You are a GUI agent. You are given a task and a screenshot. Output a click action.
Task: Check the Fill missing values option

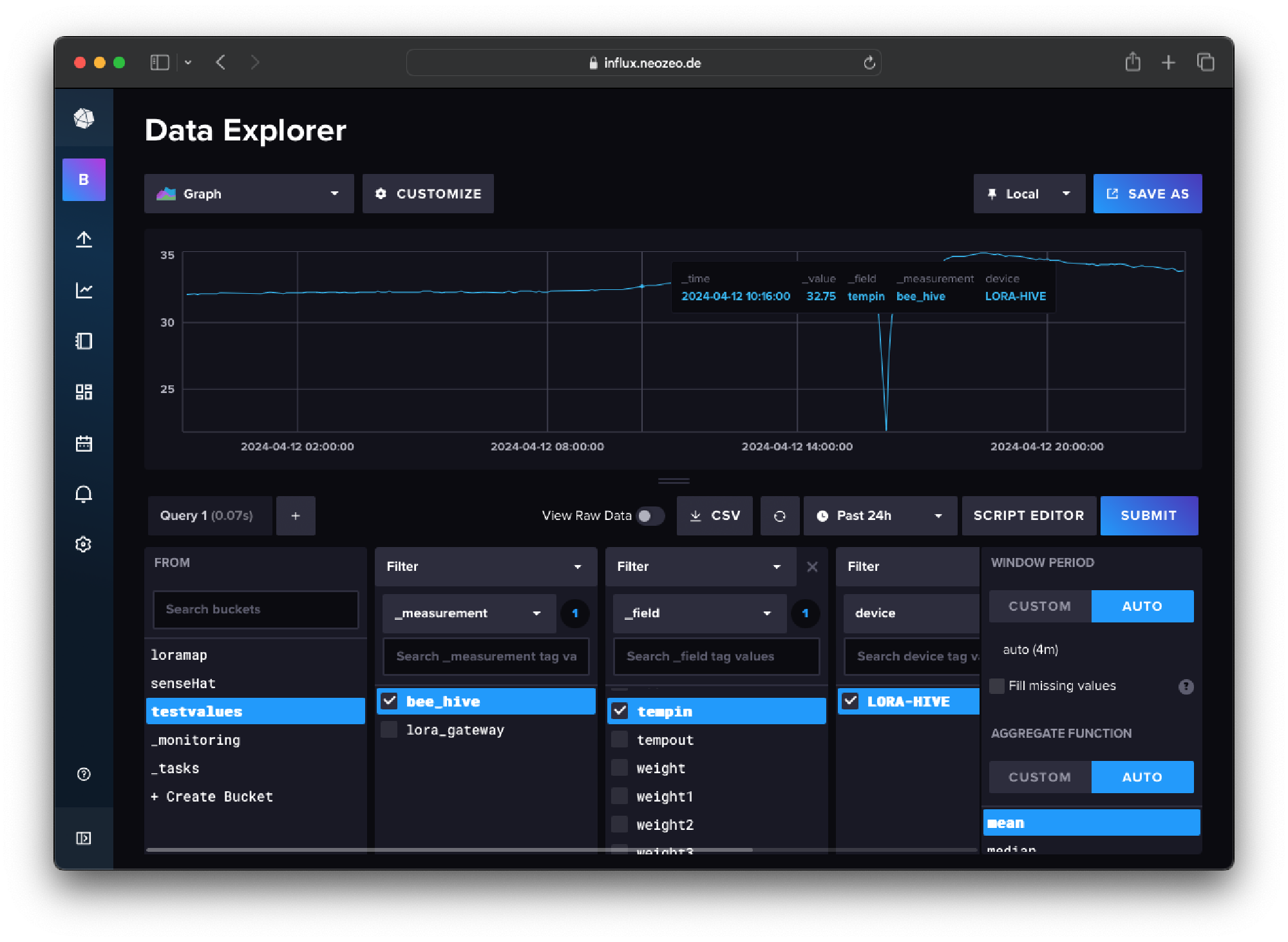(x=996, y=686)
